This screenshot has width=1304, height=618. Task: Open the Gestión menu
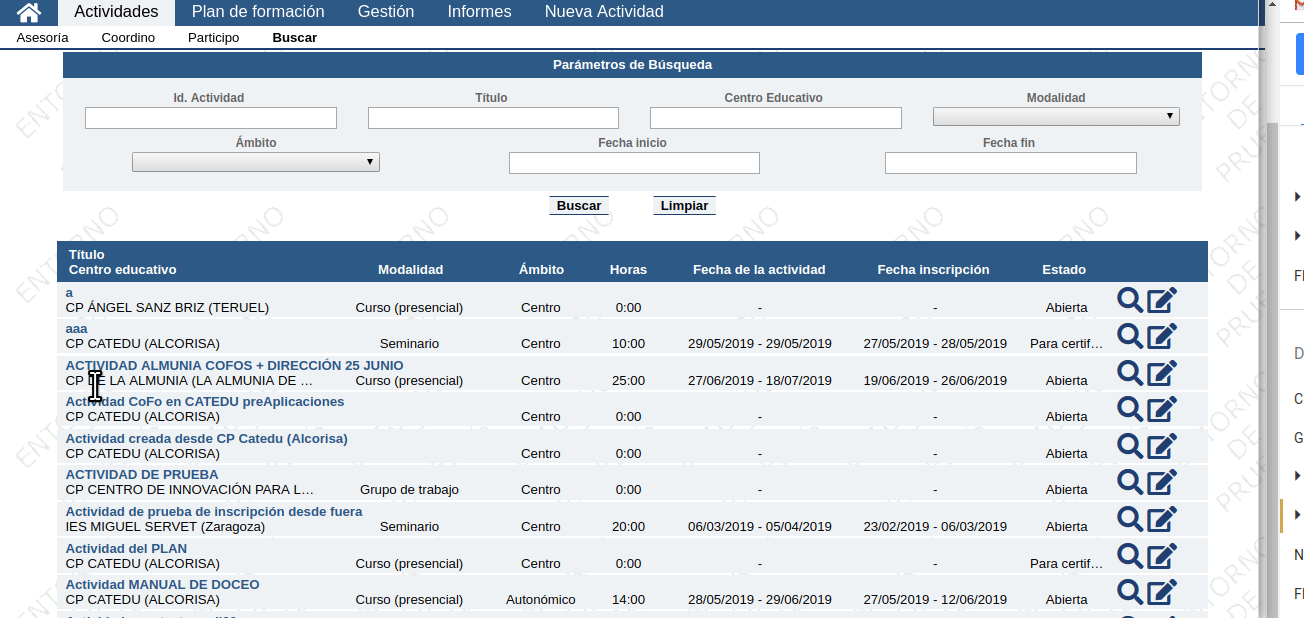(386, 12)
